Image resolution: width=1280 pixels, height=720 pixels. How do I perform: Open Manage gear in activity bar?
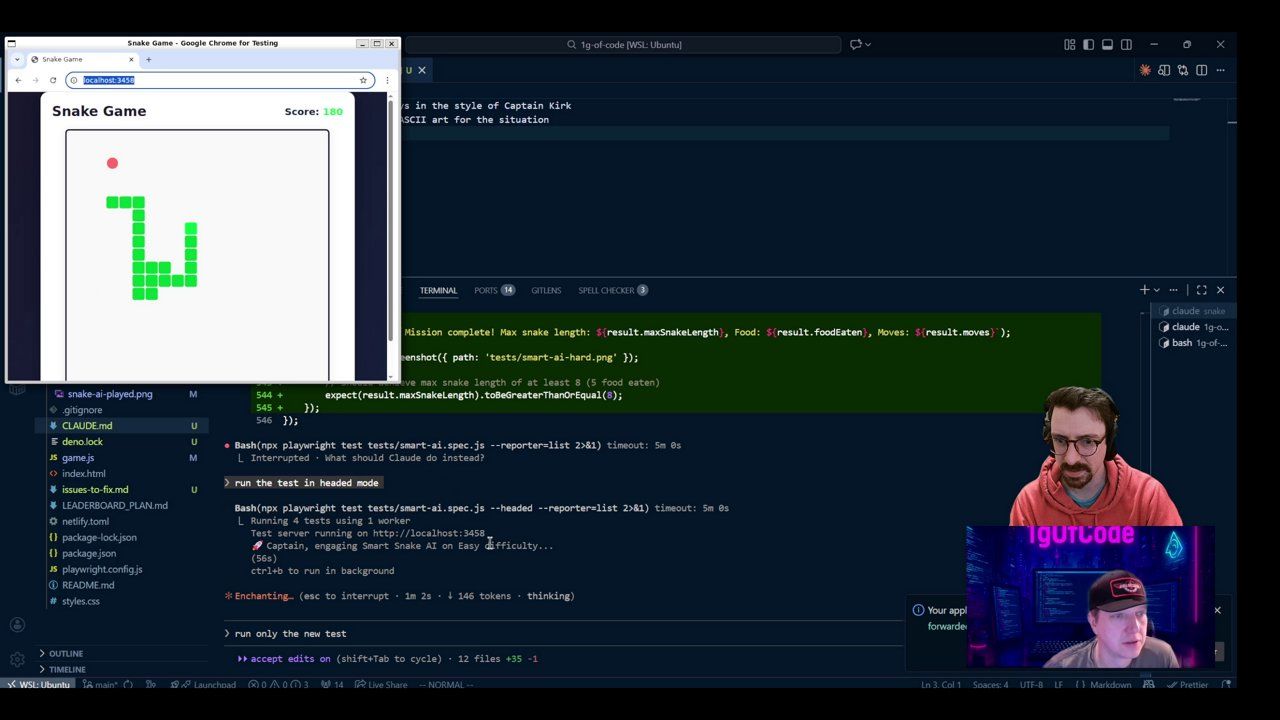coord(17,659)
